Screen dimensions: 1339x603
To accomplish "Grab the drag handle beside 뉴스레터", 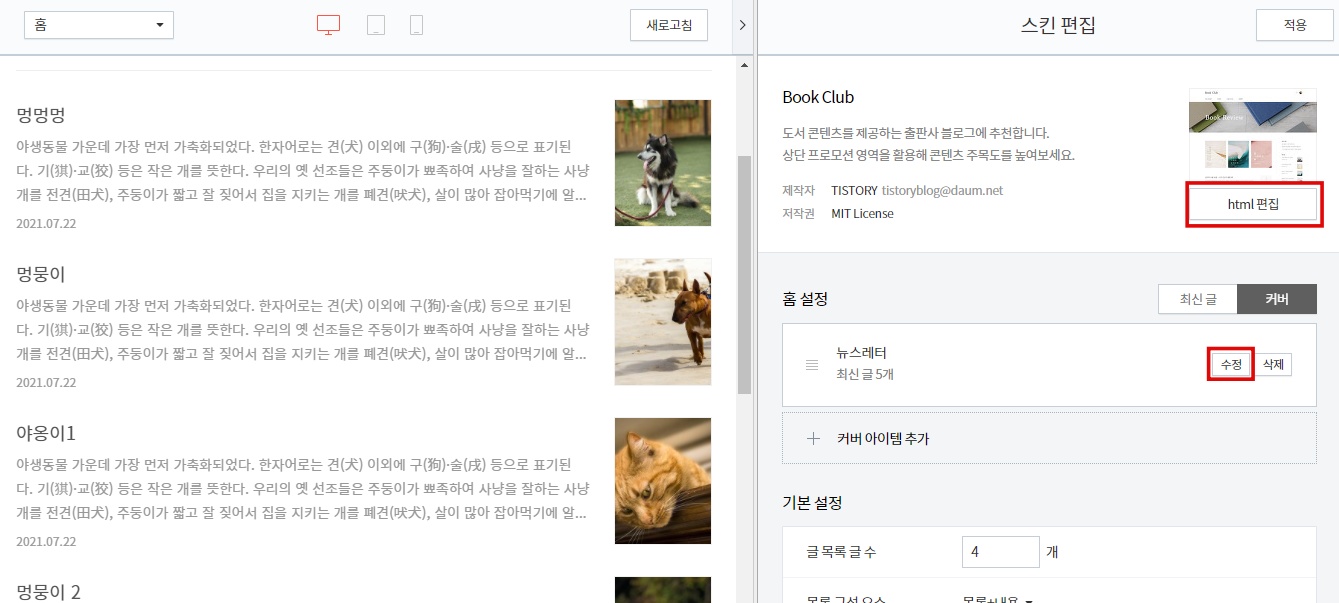I will pos(812,365).
